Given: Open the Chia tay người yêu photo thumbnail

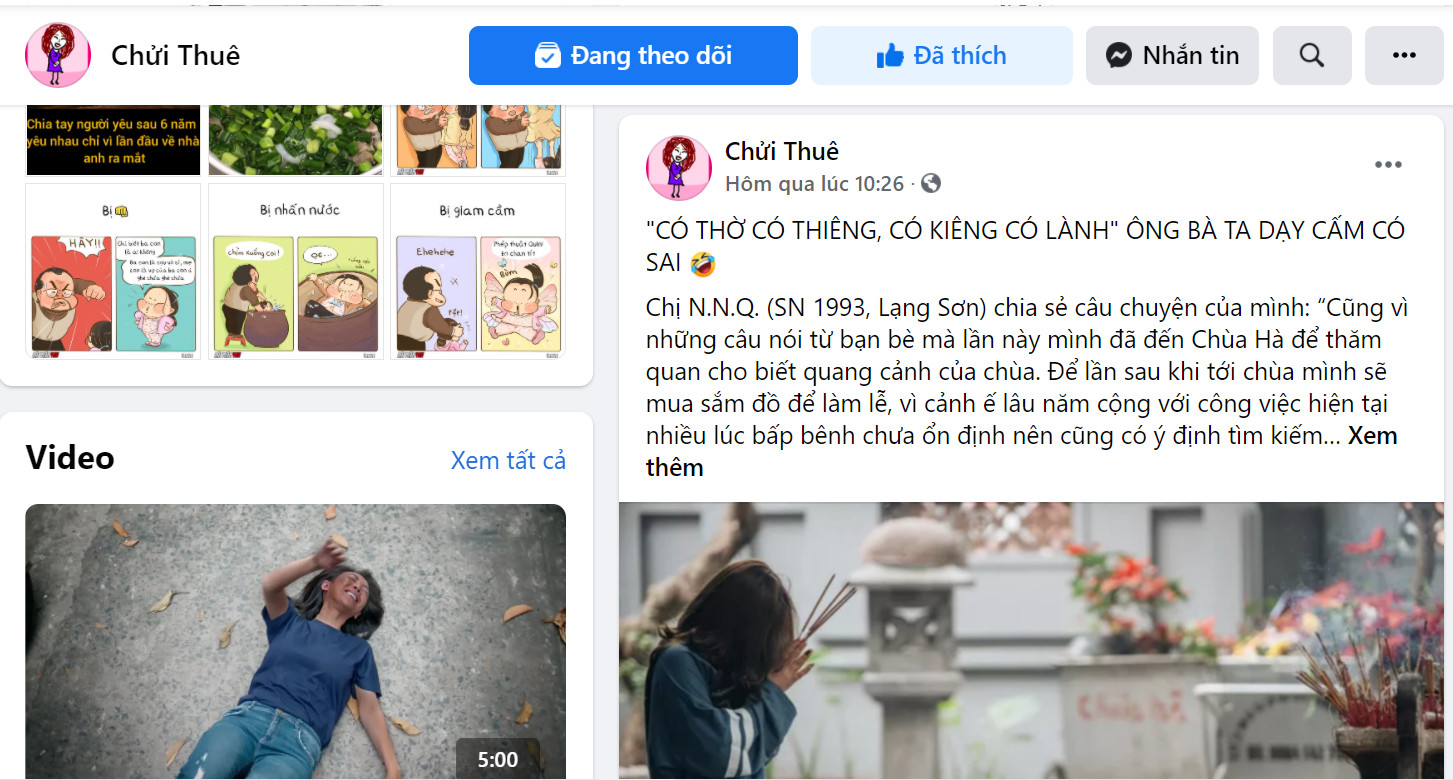Looking at the screenshot, I should click(114, 138).
